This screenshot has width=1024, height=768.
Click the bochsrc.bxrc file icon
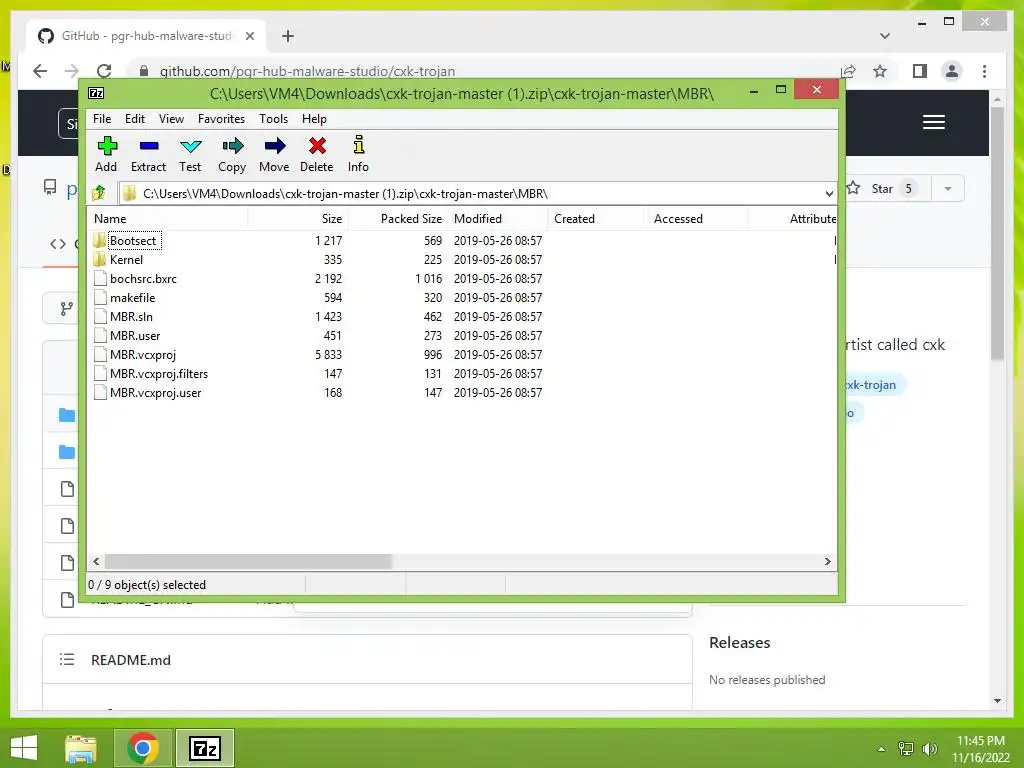coord(100,278)
